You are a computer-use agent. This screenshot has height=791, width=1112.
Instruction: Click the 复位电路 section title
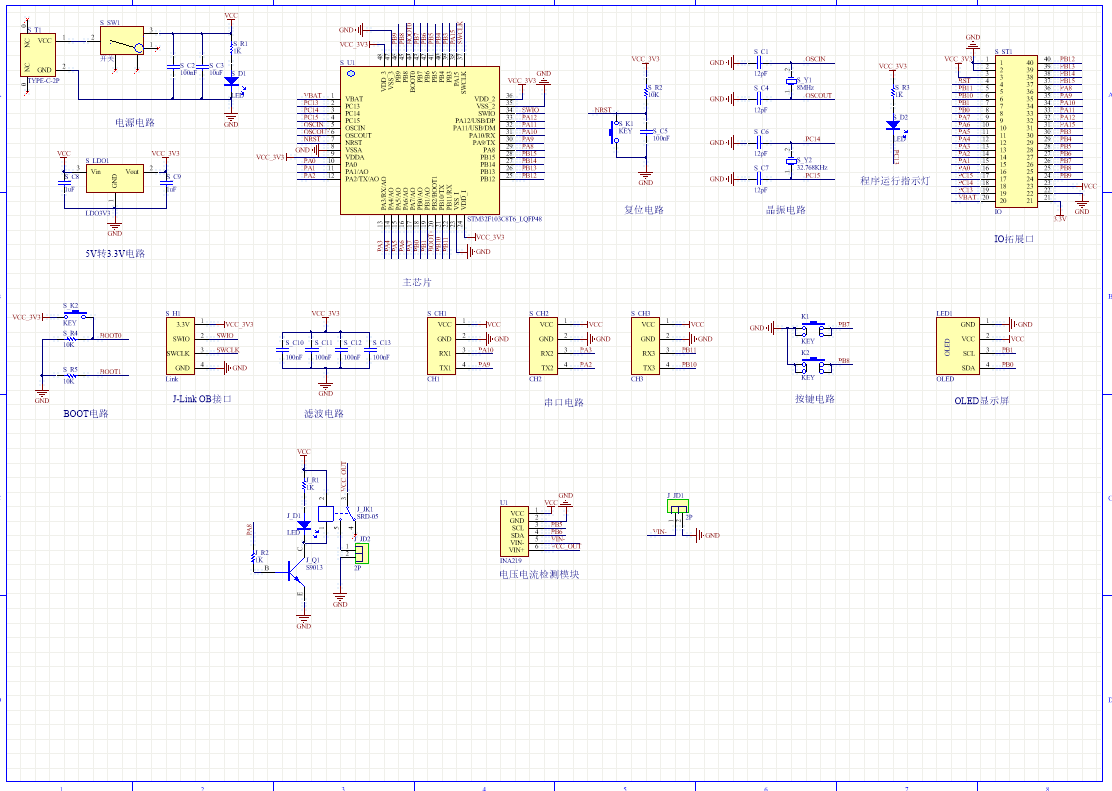644,210
